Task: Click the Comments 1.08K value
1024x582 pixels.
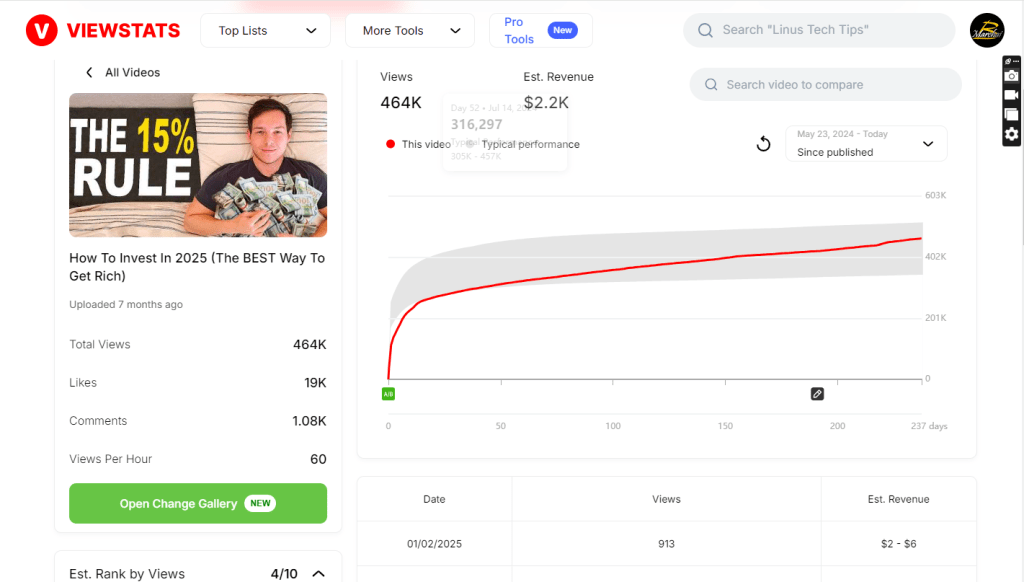Action: (x=309, y=421)
